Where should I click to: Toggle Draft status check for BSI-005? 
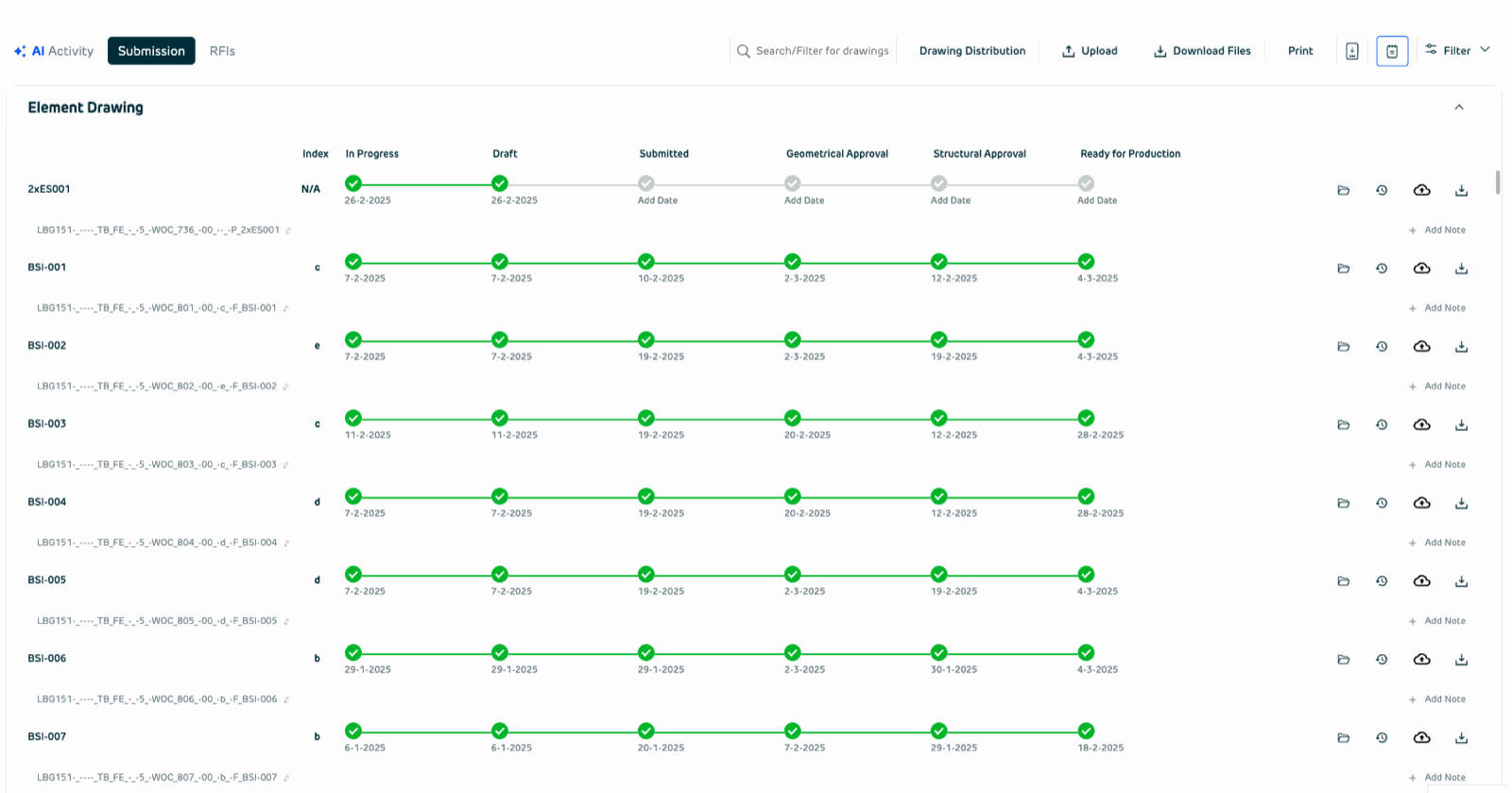click(499, 574)
